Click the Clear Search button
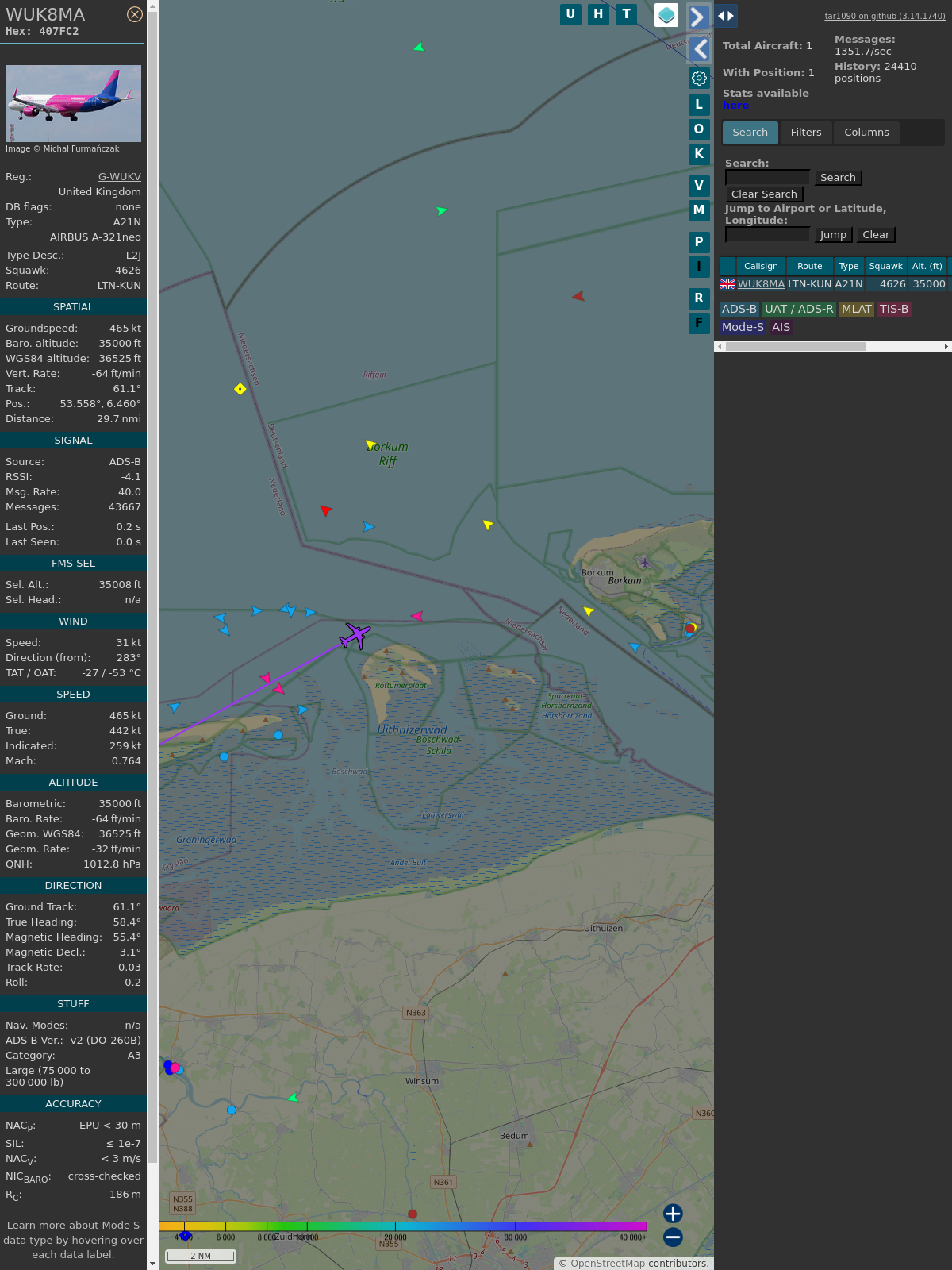 [764, 194]
